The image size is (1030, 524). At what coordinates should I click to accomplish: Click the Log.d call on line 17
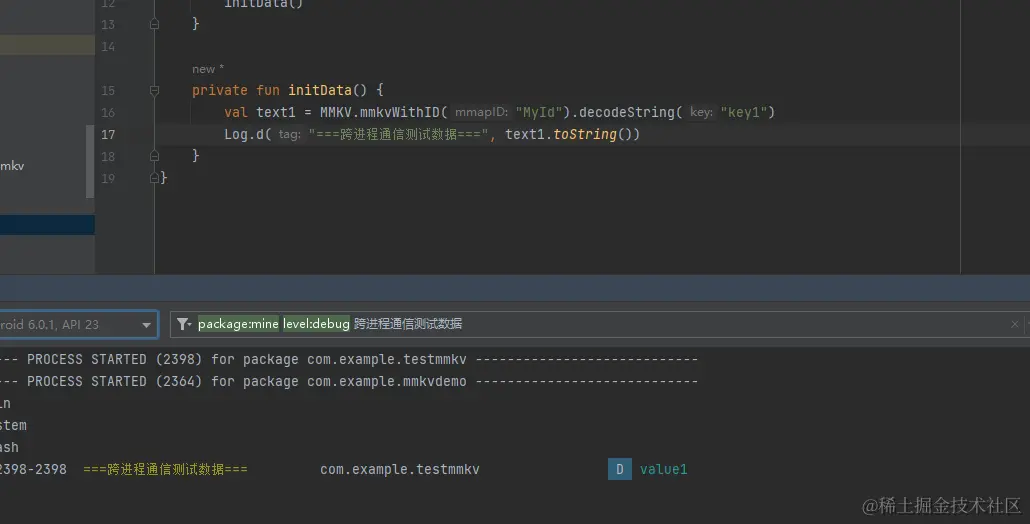pos(244,135)
